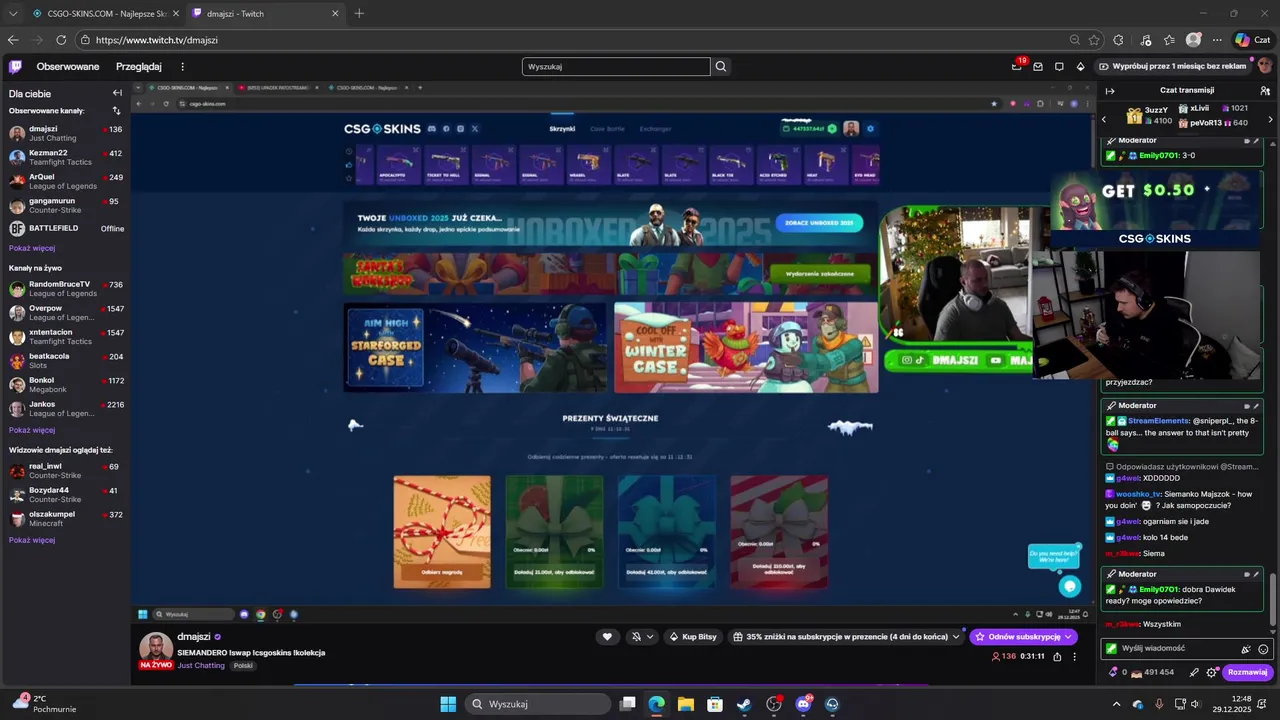Open the Twitch mail inbox icon
Image resolution: width=1280 pixels, height=720 pixels.
[1038, 67]
